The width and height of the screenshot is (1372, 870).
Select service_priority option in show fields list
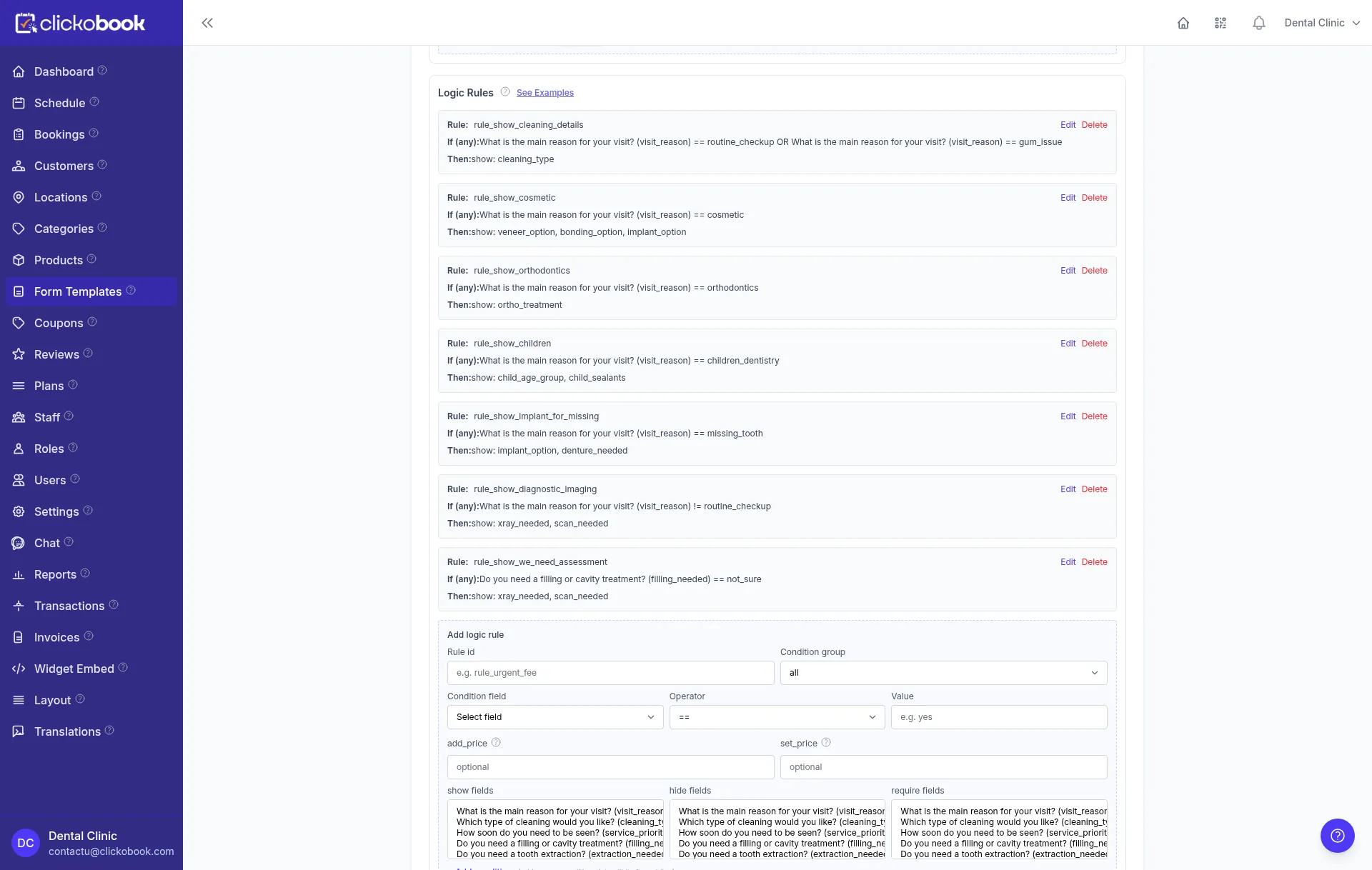[559, 833]
